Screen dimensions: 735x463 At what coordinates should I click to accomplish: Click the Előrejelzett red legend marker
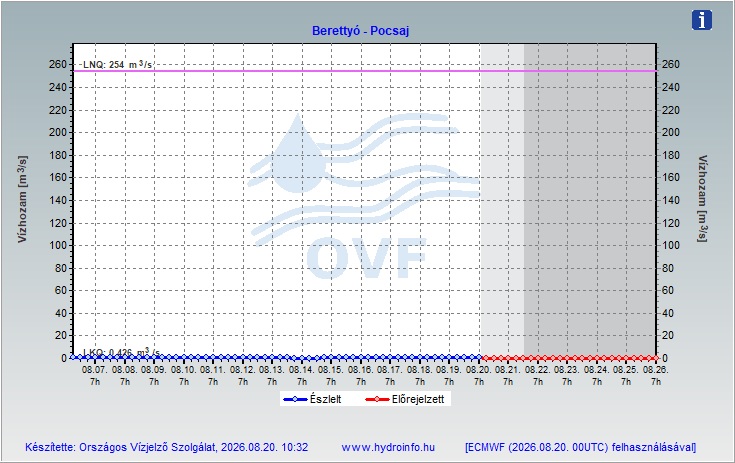coord(377,399)
